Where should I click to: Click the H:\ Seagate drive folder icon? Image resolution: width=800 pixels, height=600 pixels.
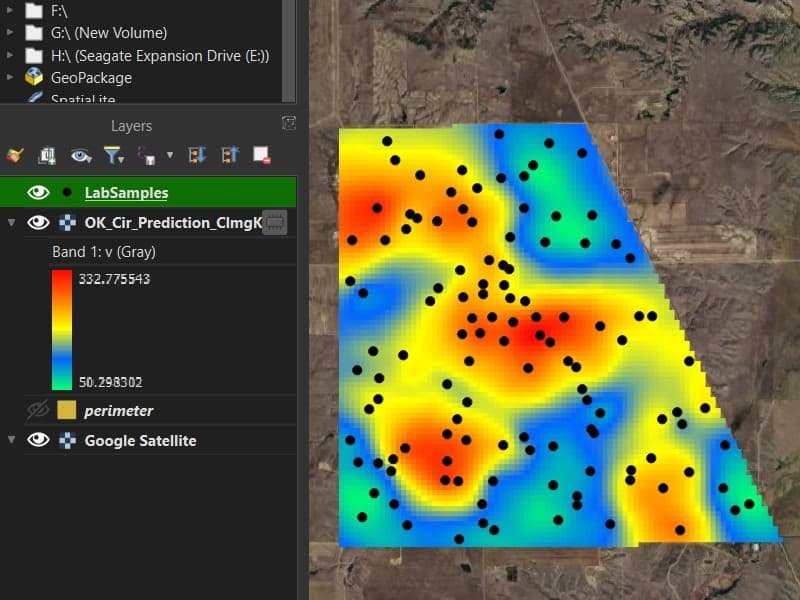coord(34,55)
